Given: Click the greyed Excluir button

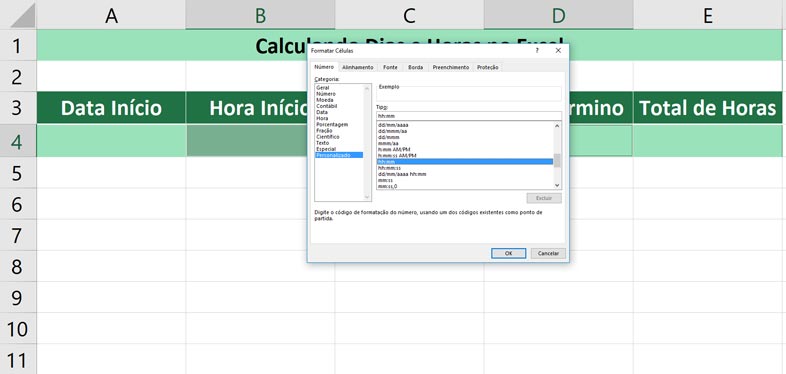Looking at the screenshot, I should pos(544,199).
